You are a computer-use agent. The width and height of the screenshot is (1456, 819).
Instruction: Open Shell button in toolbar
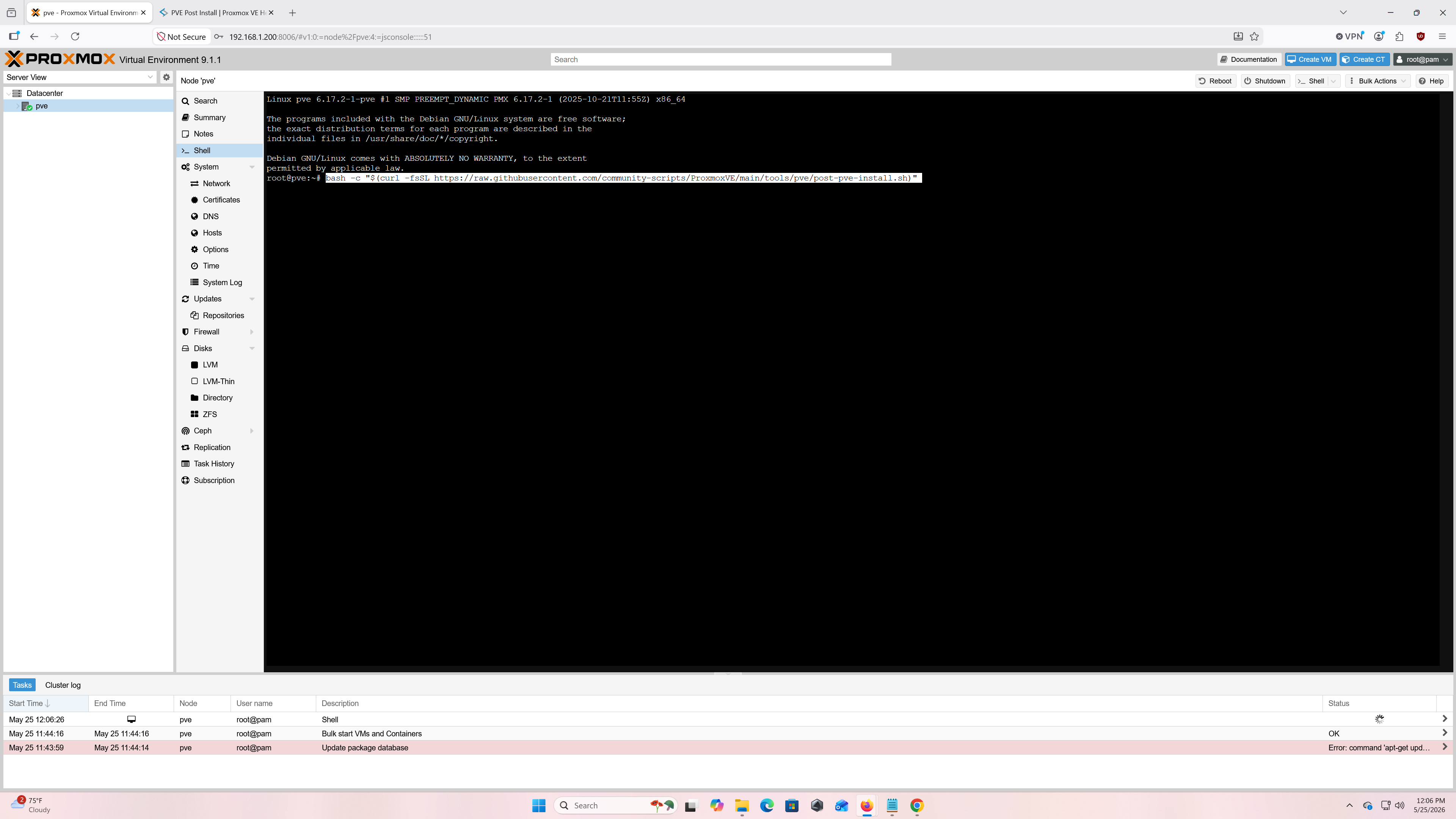pos(1311,81)
